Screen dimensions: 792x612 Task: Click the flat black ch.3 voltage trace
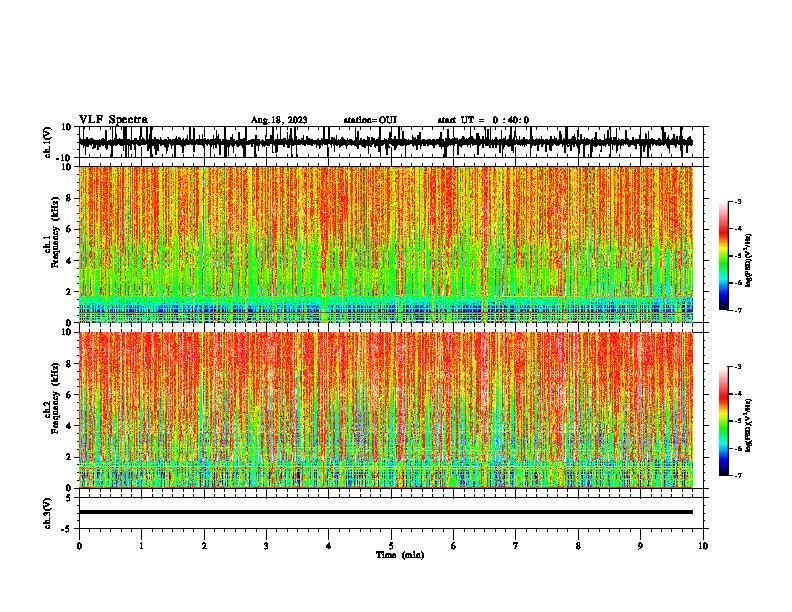tap(386, 512)
